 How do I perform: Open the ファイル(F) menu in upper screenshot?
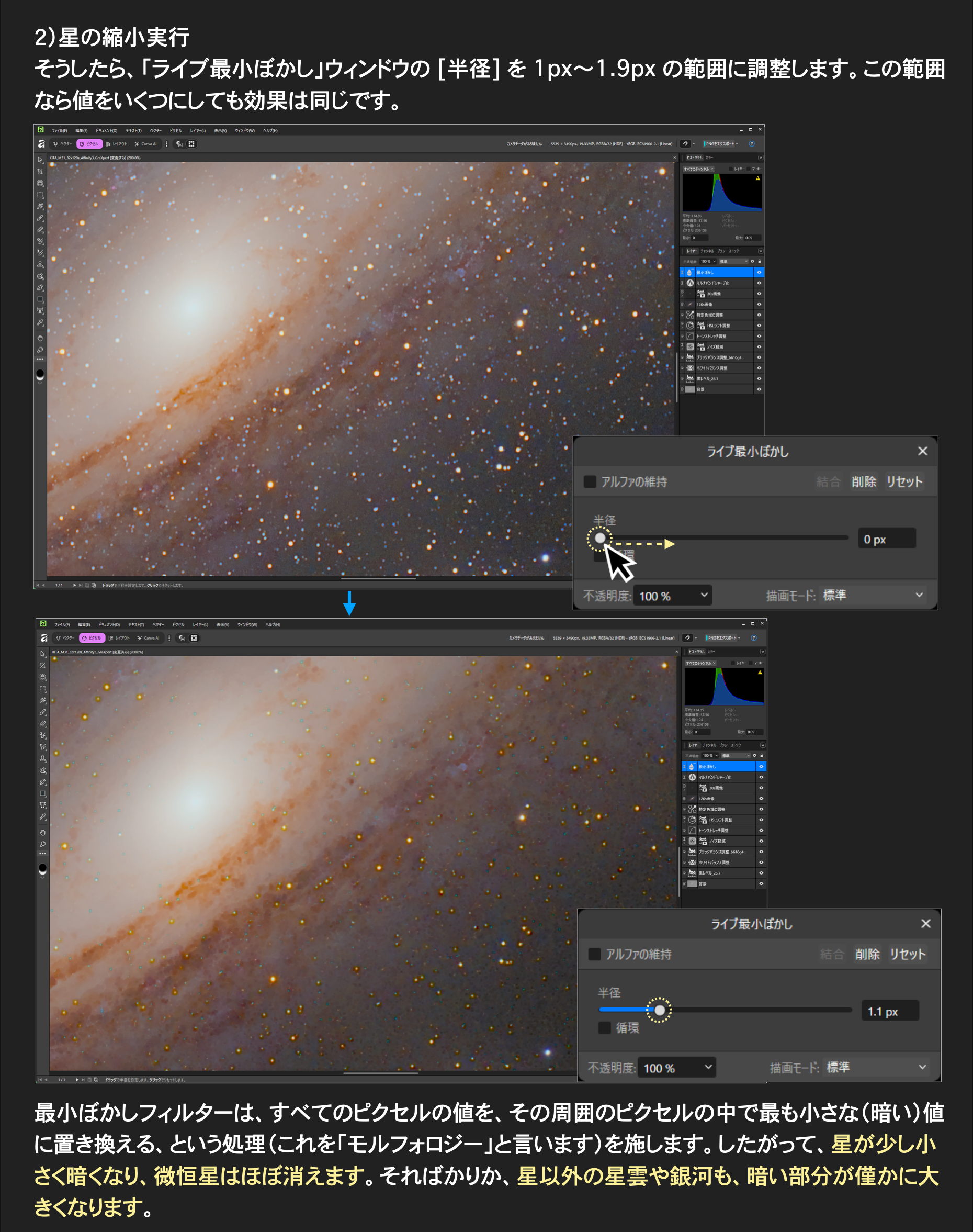pyautogui.click(x=59, y=130)
